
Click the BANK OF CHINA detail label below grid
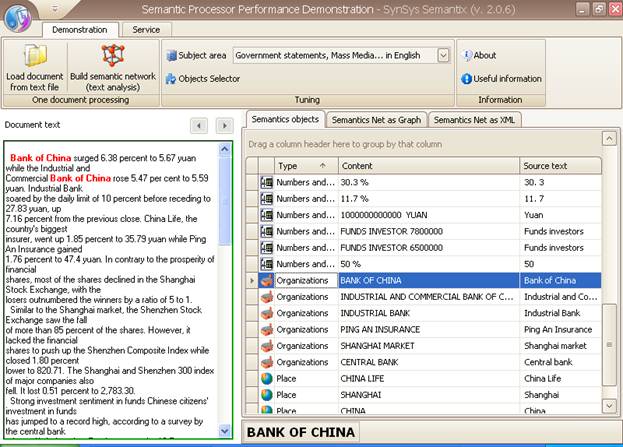coord(301,432)
